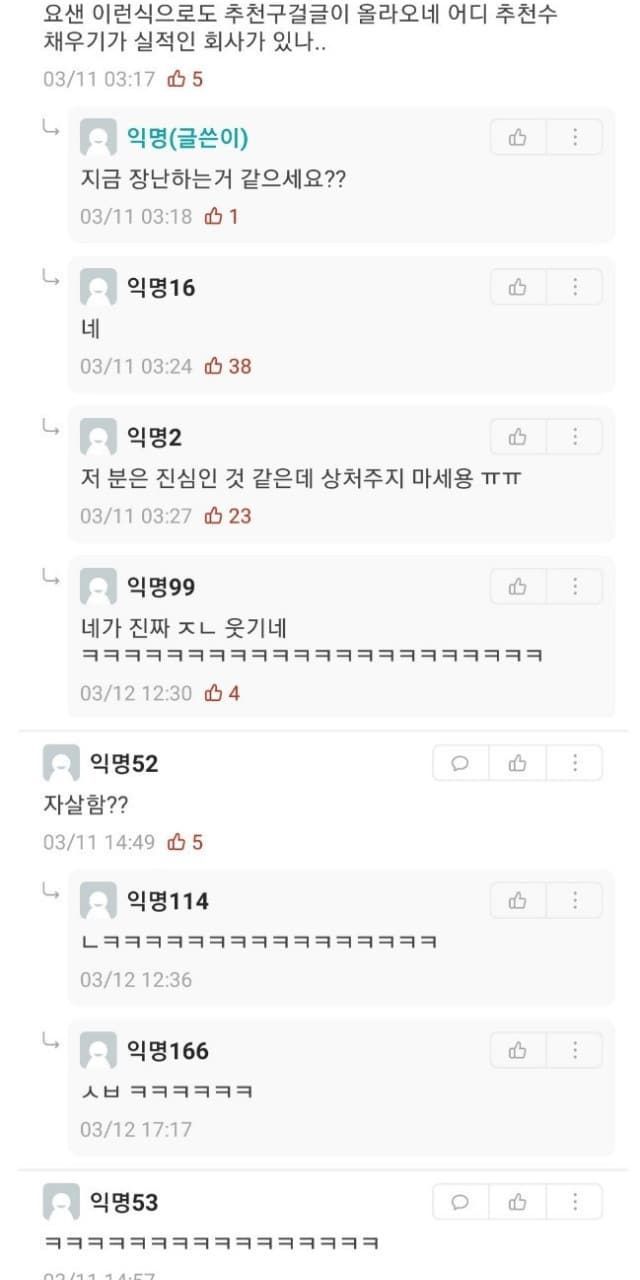Like 익명53's comment
This screenshot has width=640, height=1280.
518,1202
